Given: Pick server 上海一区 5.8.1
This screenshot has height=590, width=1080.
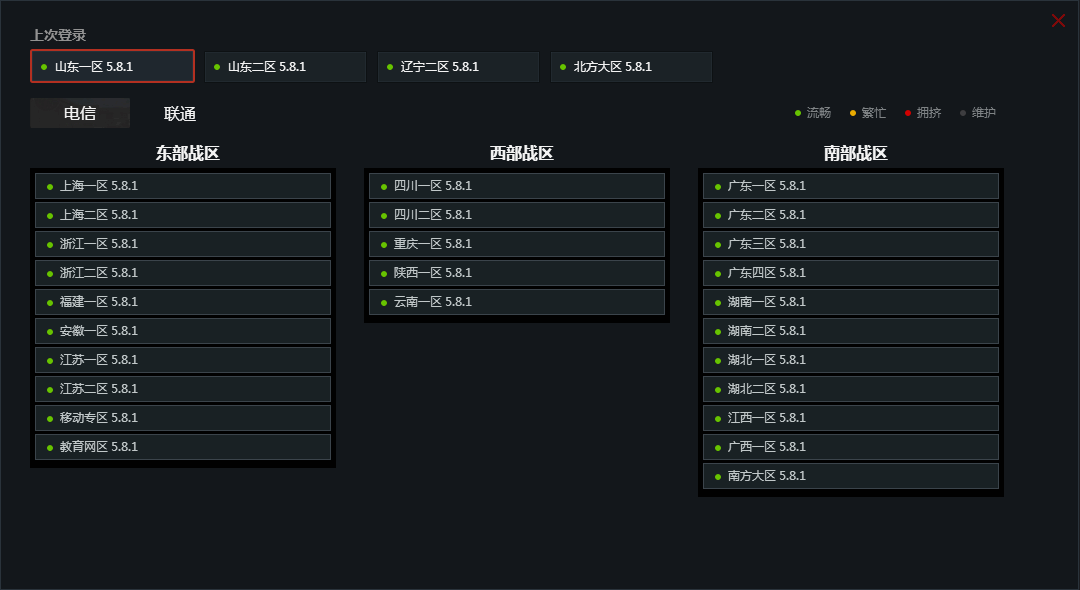Looking at the screenshot, I should (x=183, y=186).
